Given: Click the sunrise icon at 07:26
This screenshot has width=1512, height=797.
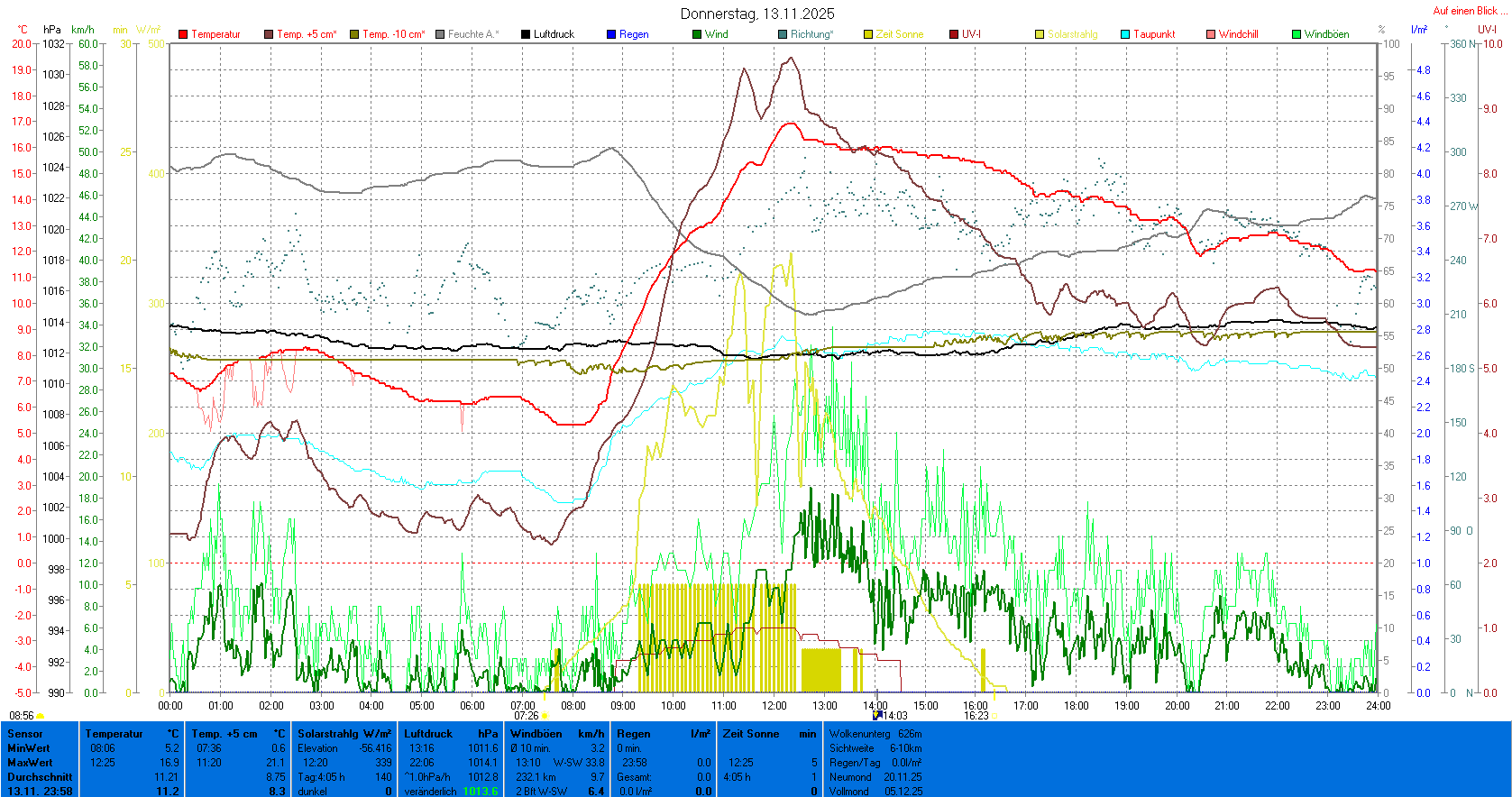Looking at the screenshot, I should (545, 716).
